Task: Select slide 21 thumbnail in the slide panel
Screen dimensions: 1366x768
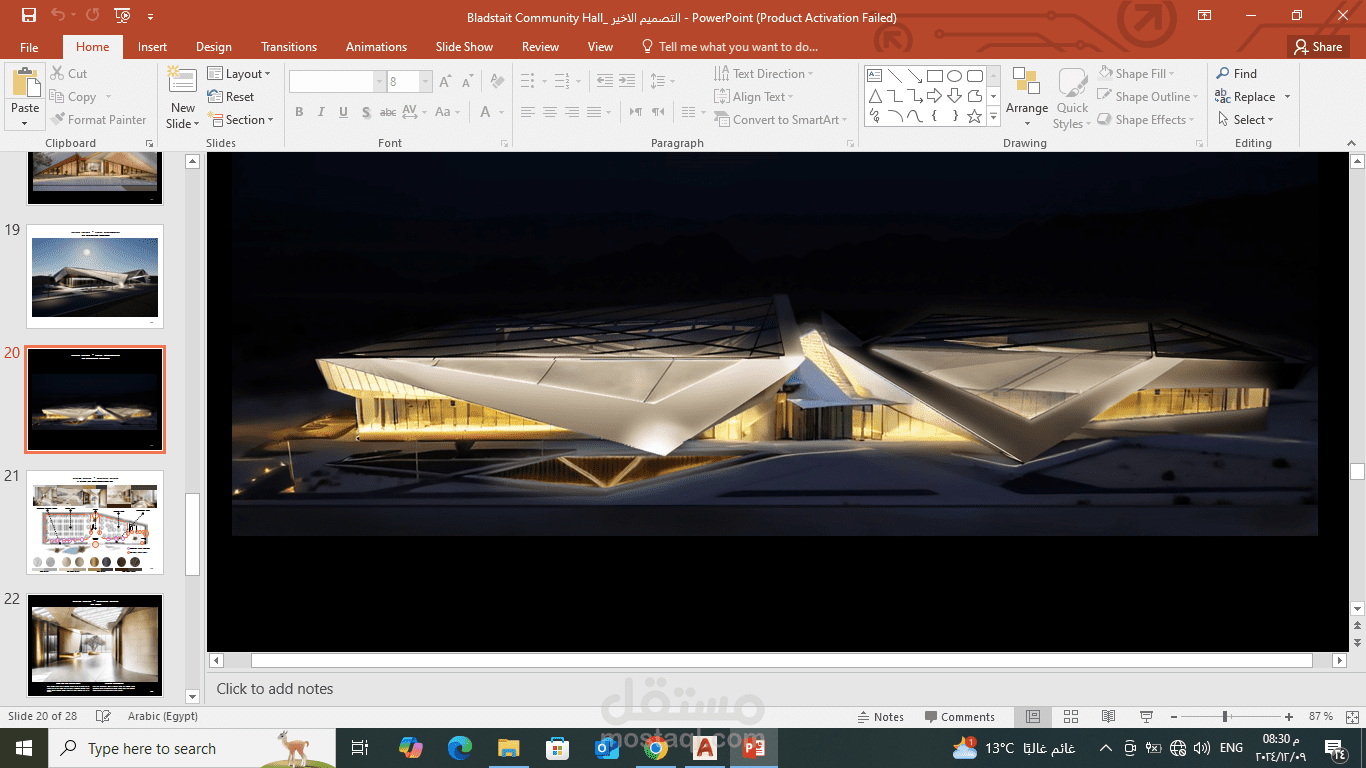Action: point(94,521)
